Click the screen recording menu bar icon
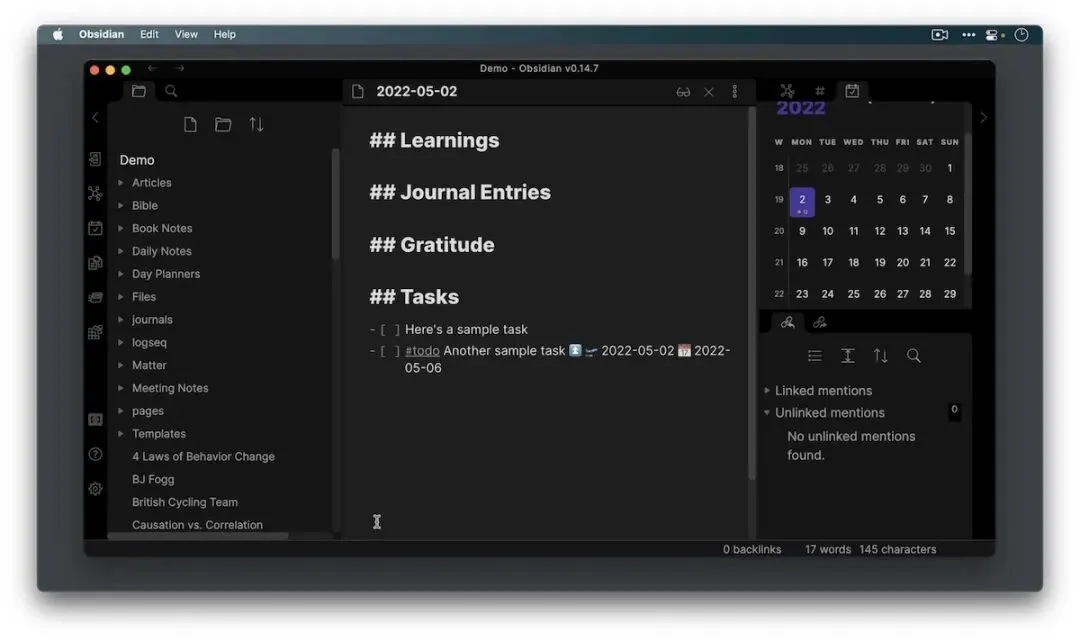Viewport: 1080px width, 641px height. pos(939,34)
